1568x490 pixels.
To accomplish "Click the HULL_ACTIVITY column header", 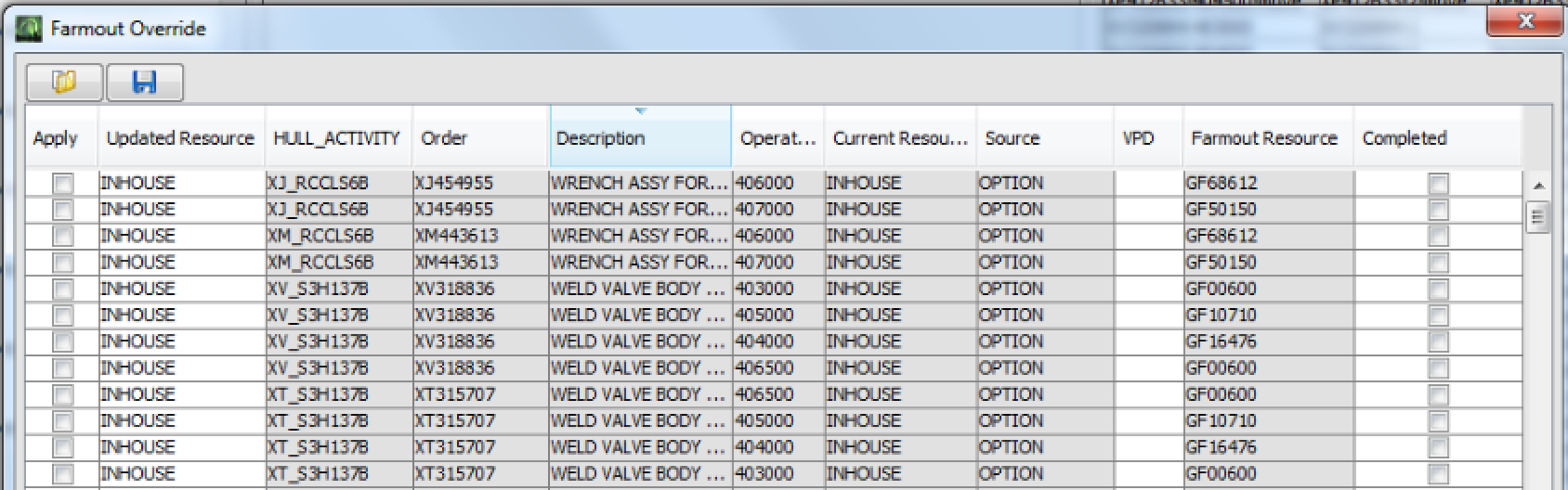I will [x=336, y=138].
